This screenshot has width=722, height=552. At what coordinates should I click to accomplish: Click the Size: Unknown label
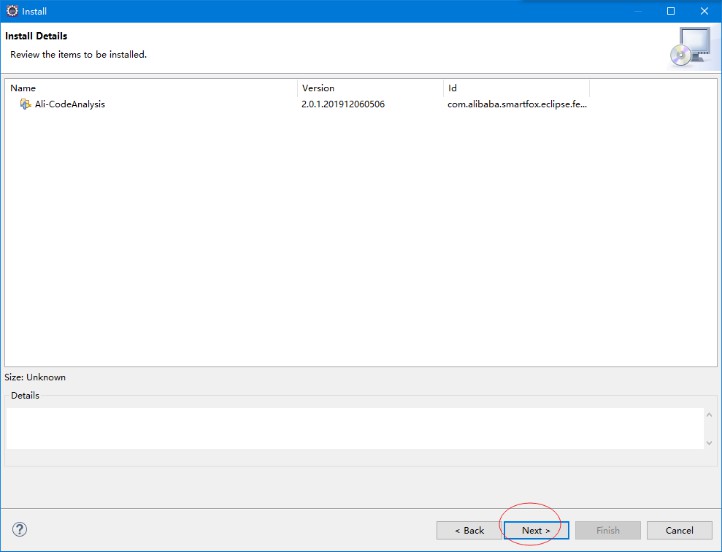(x=35, y=377)
